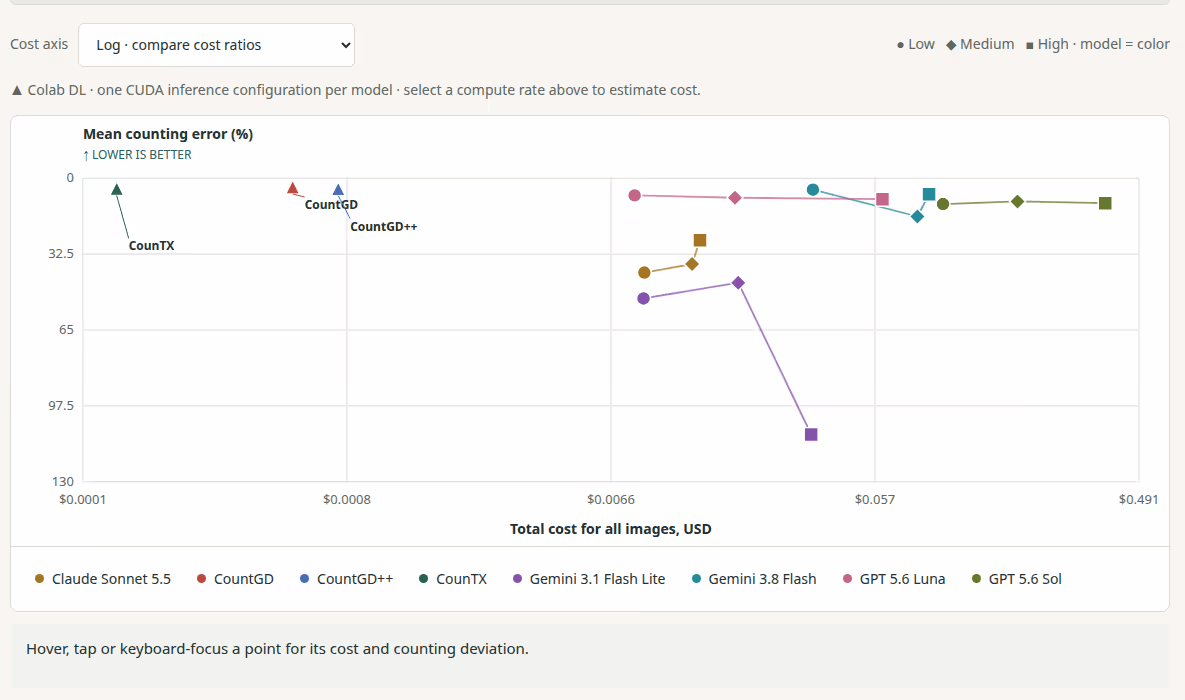Select Gemini 3.8 Flash teal square point

tap(929, 194)
